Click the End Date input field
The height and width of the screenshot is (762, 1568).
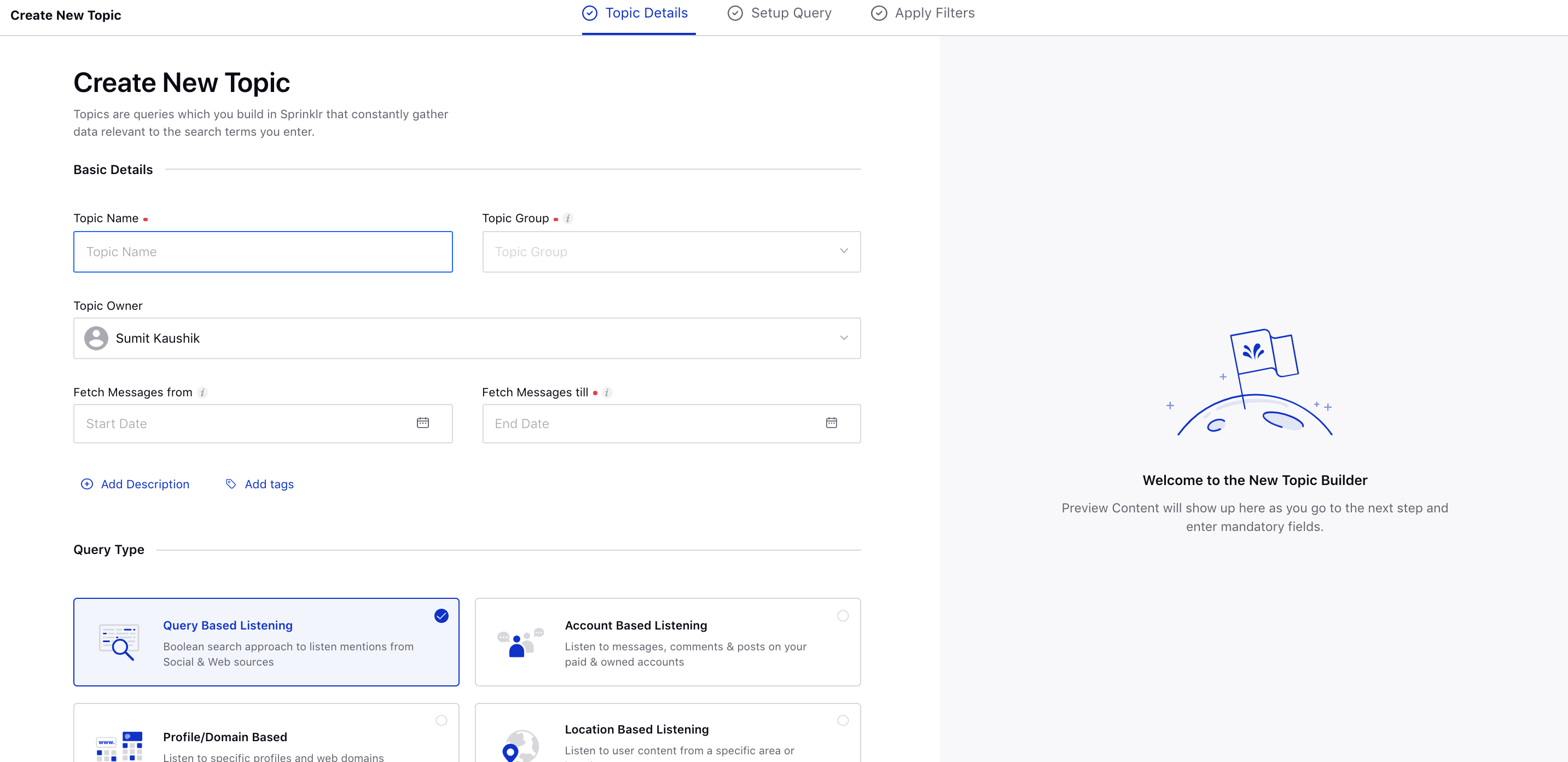[651, 423]
